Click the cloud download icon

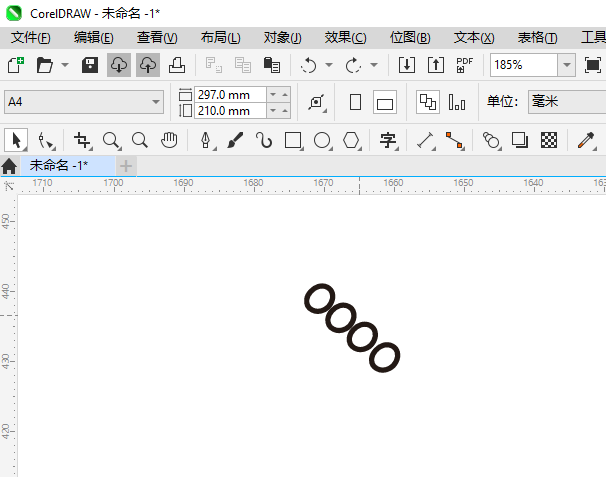(119, 65)
